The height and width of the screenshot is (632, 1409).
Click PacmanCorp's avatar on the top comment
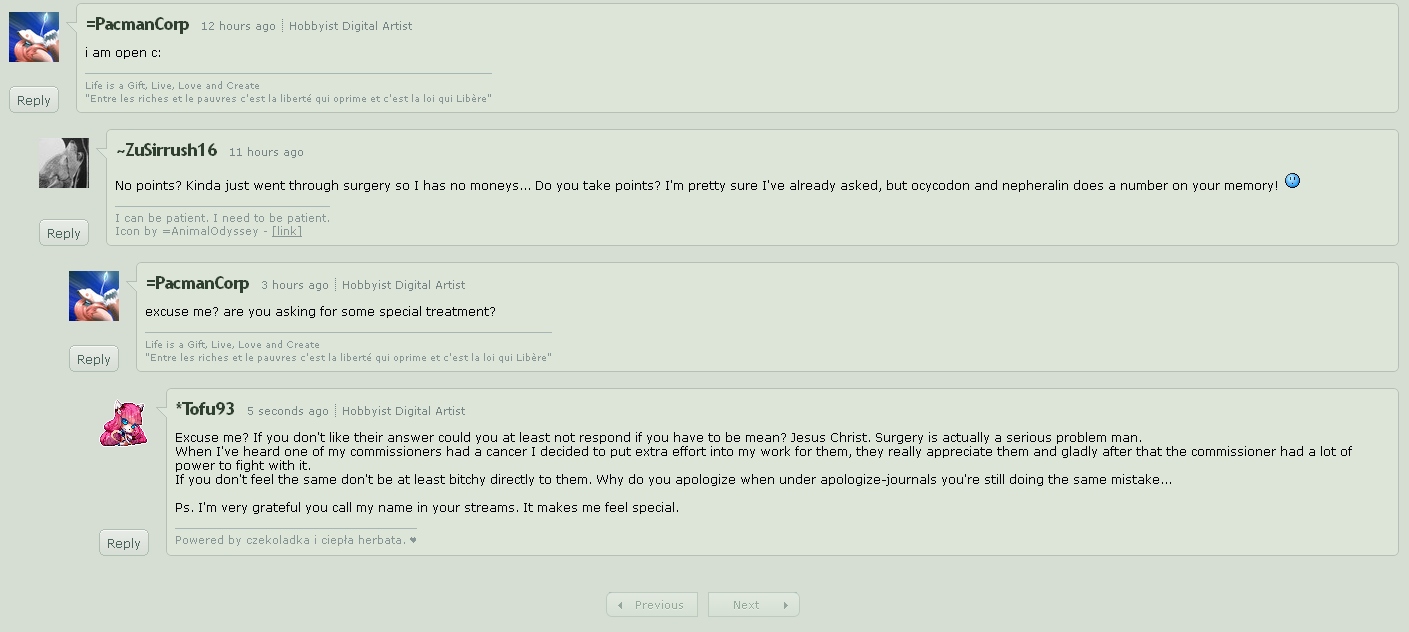click(34, 37)
